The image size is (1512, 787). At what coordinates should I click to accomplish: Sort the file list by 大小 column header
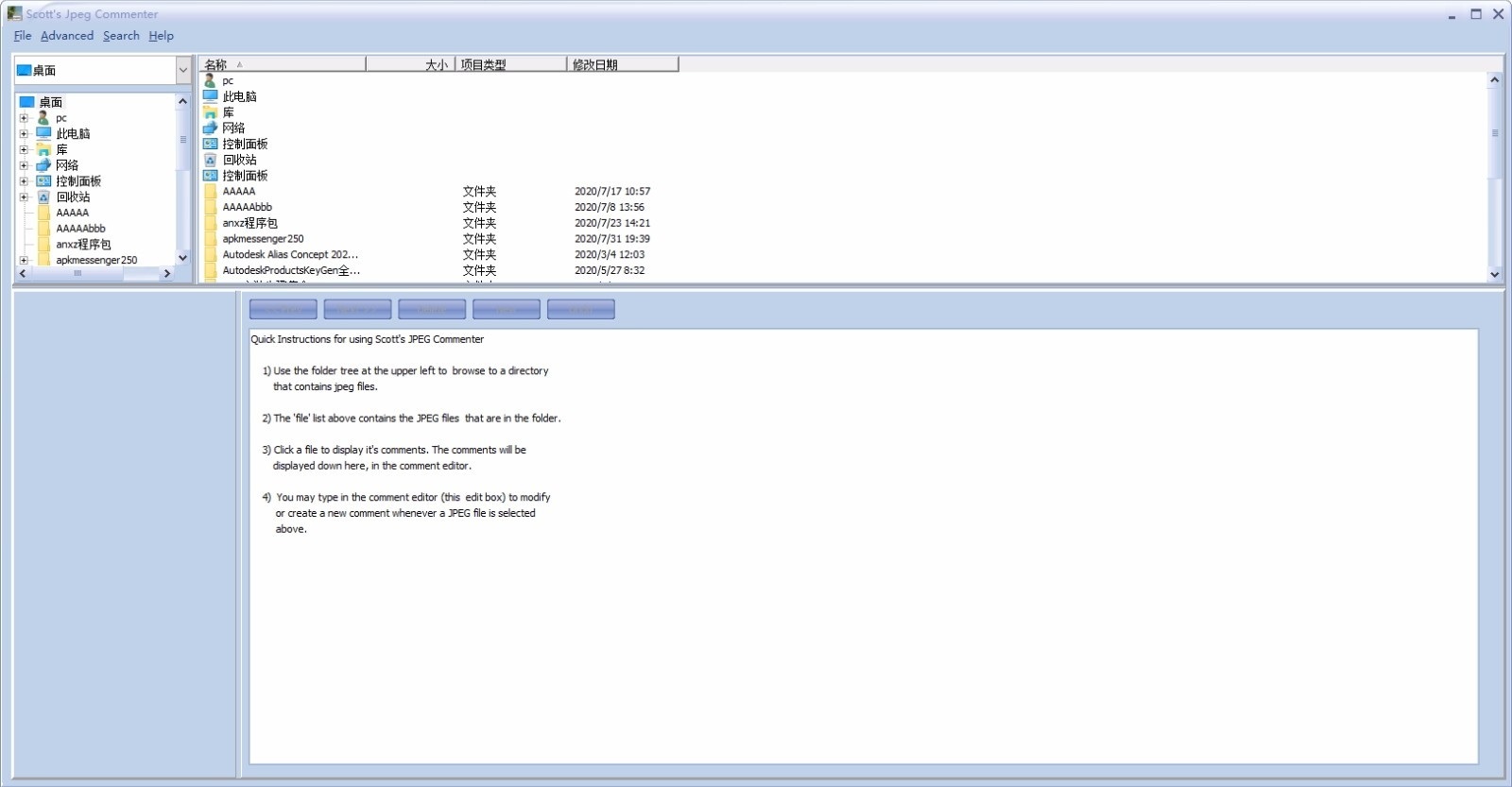point(411,64)
